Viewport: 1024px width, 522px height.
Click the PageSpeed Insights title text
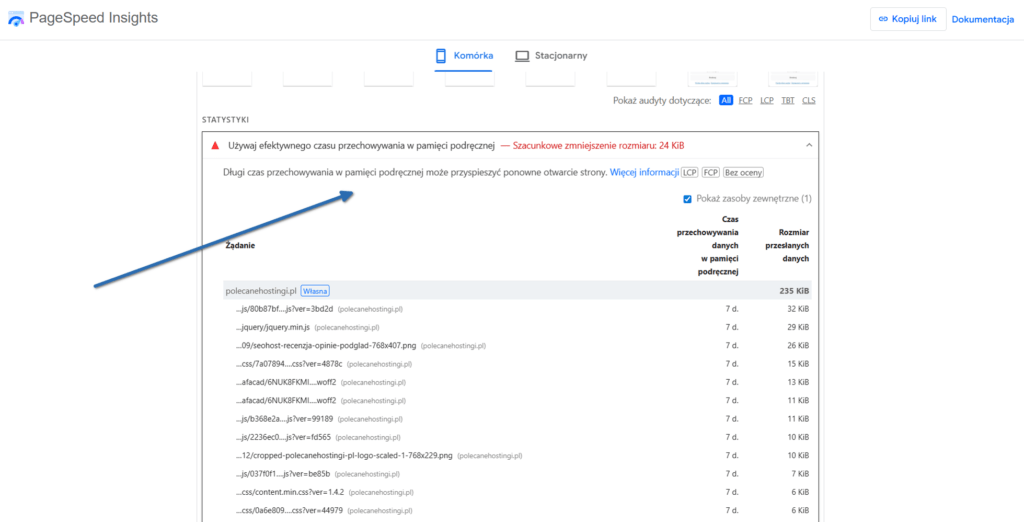93,18
